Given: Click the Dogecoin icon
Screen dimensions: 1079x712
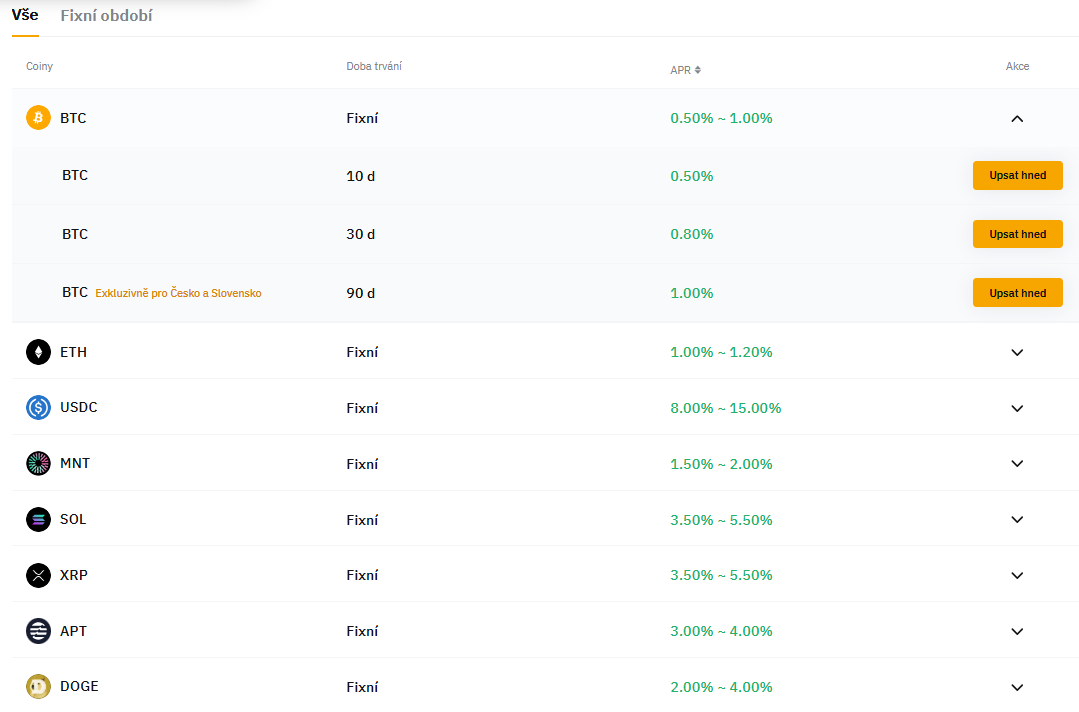Looking at the screenshot, I should (x=38, y=687).
